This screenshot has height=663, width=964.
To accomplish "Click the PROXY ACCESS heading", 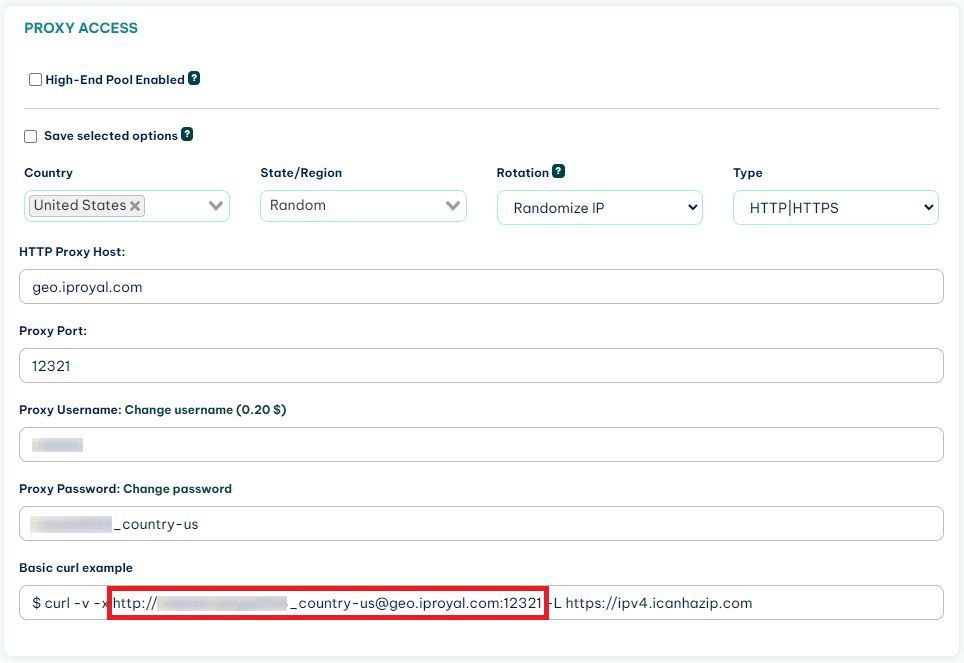I will (x=81, y=28).
